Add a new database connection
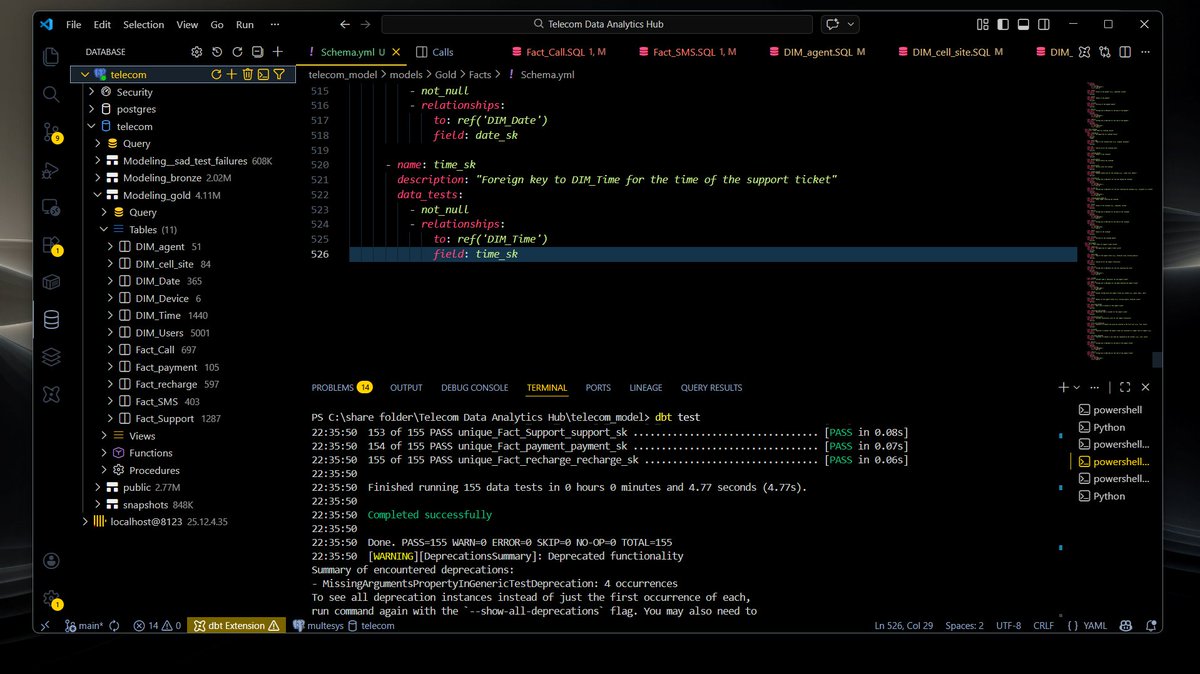Viewport: 1200px width, 674px height. (278, 52)
